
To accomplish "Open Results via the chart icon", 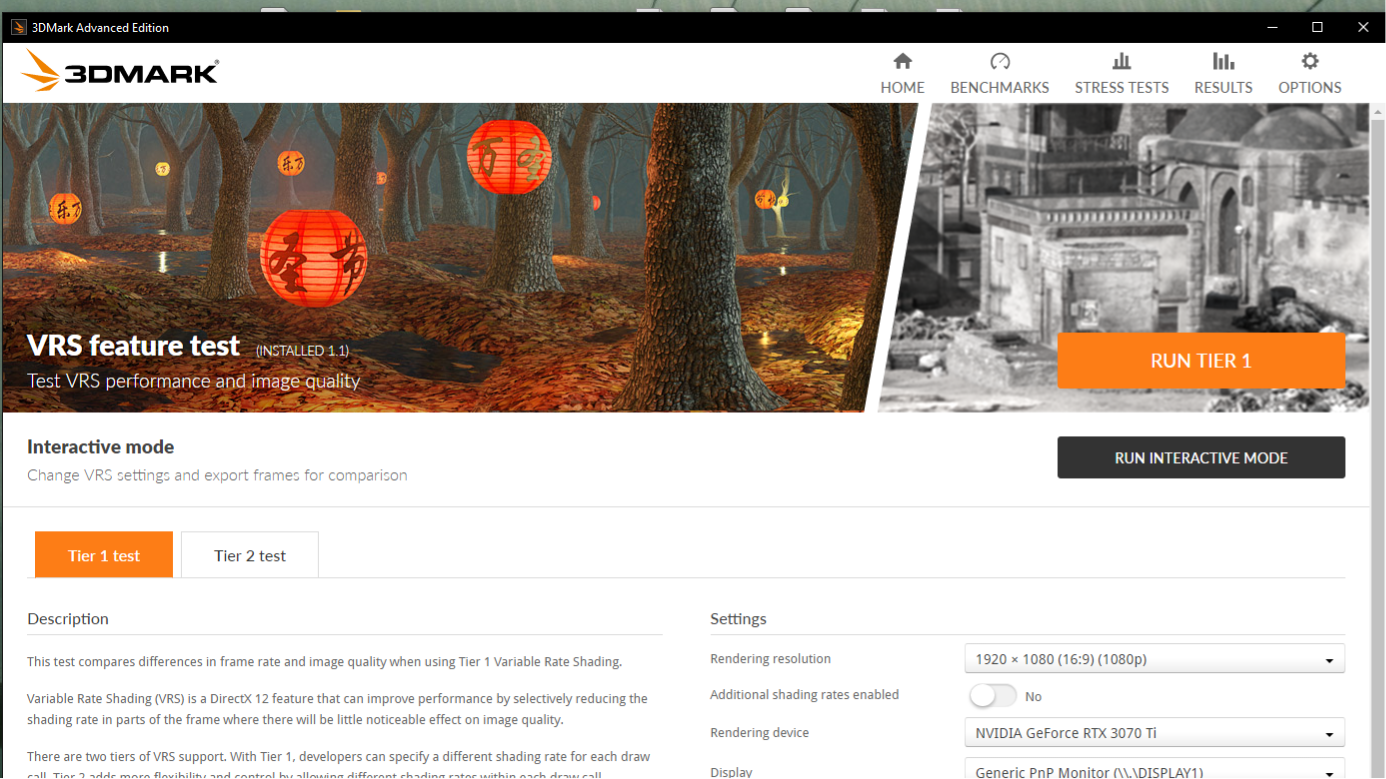I will (x=1223, y=62).
